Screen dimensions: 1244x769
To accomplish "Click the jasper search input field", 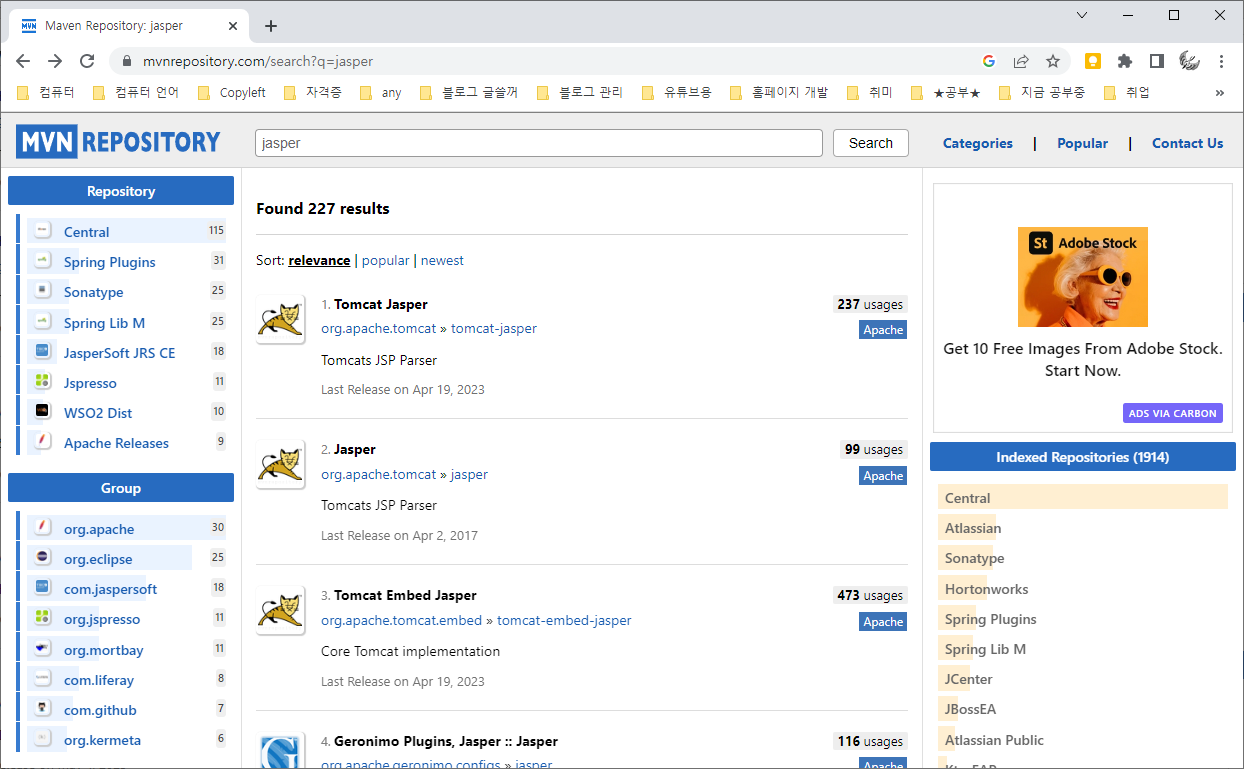I will point(539,143).
